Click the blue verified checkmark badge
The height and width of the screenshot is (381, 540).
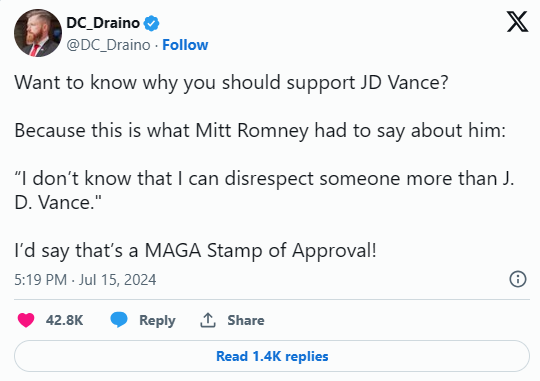tap(152, 23)
